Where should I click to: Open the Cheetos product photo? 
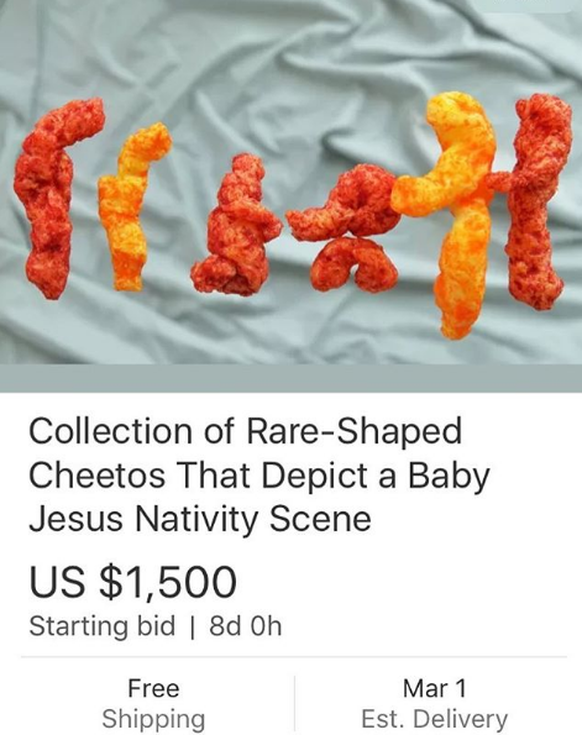291,182
